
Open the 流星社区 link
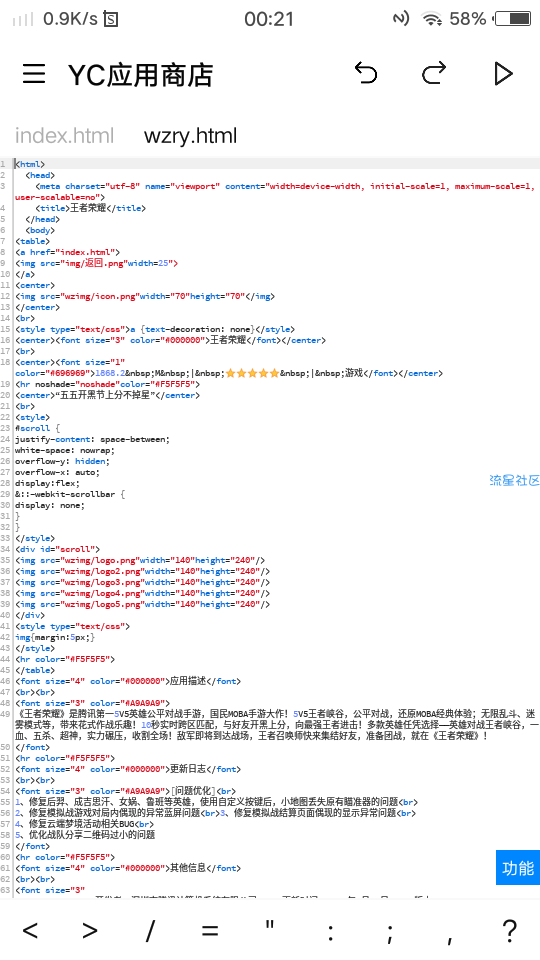pos(515,480)
